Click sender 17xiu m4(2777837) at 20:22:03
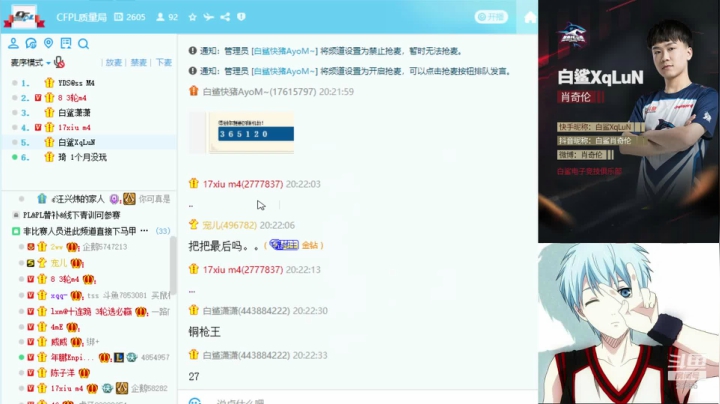The height and width of the screenshot is (404, 720). pos(243,184)
